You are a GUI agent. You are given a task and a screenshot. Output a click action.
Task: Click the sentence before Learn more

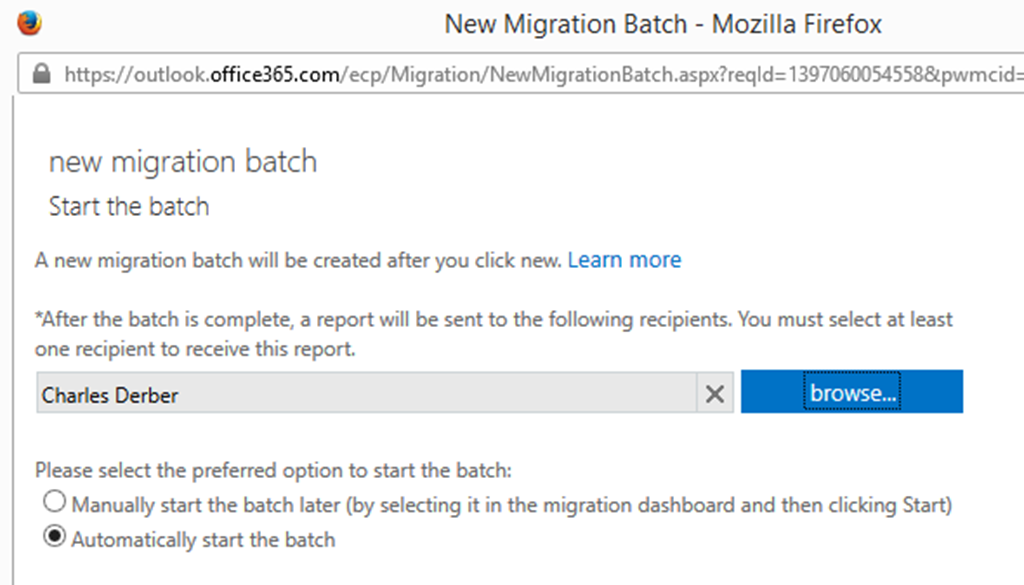(x=298, y=261)
